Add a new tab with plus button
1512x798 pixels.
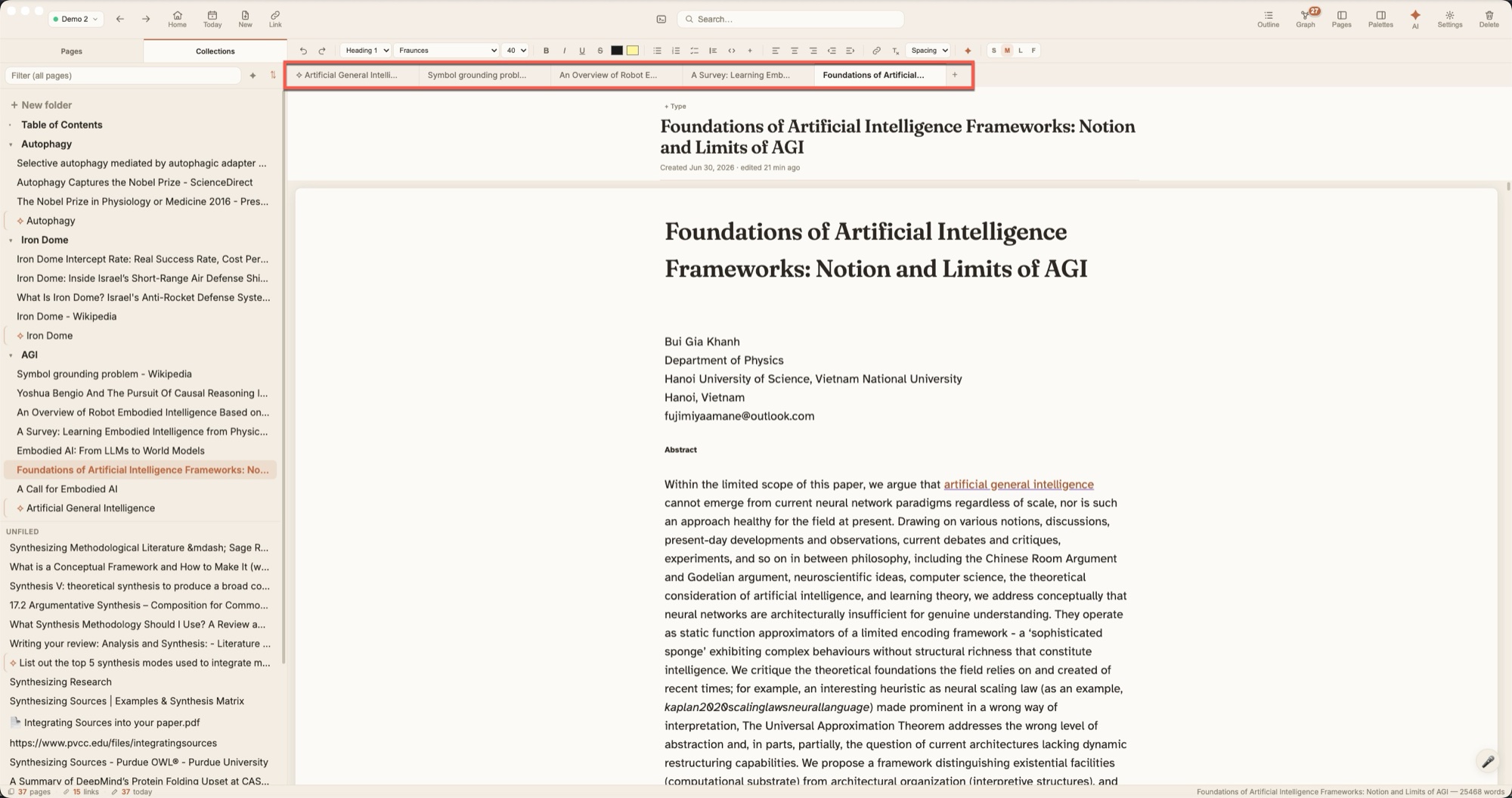955,75
